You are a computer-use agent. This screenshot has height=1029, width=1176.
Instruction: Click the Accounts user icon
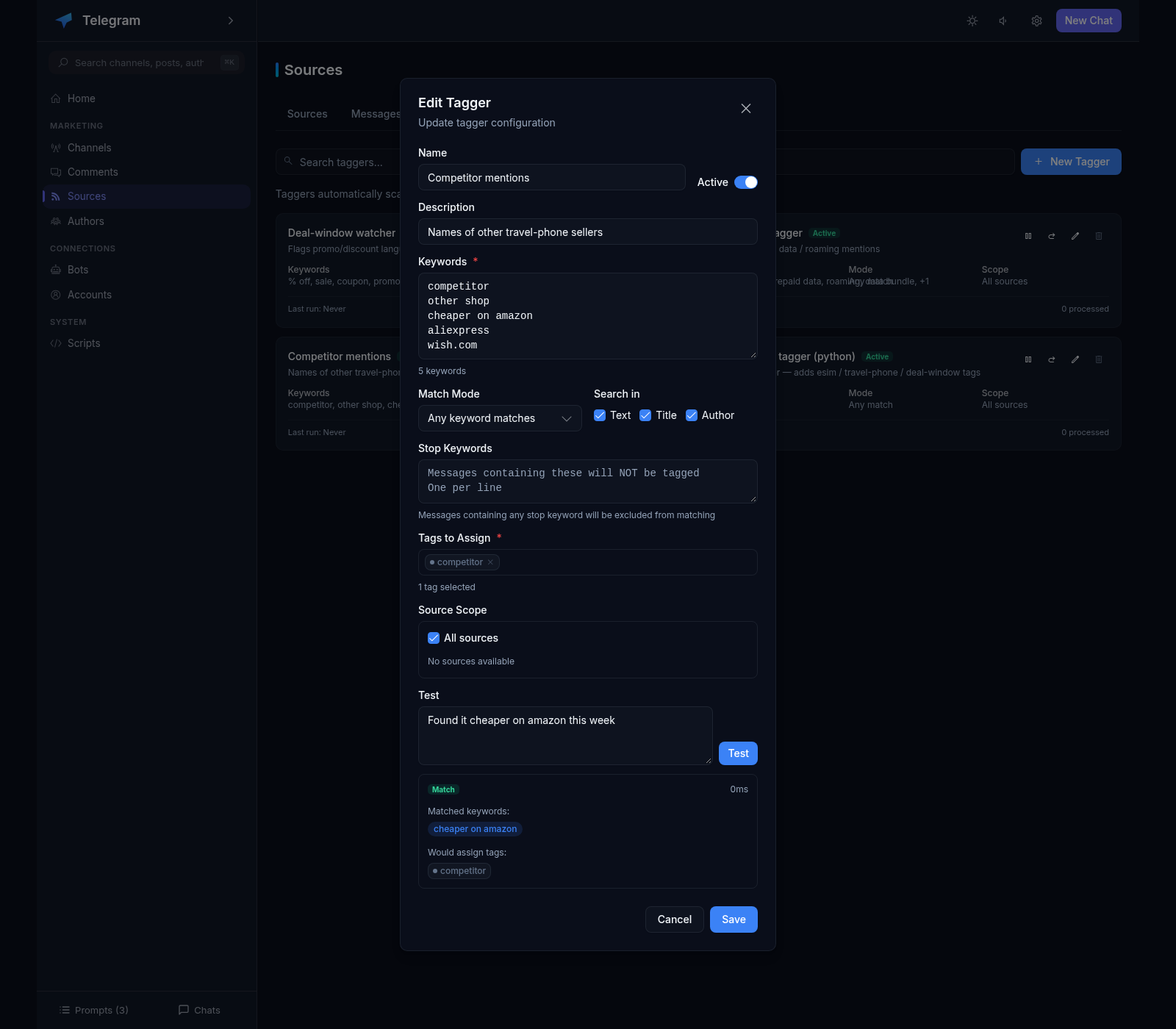point(56,295)
